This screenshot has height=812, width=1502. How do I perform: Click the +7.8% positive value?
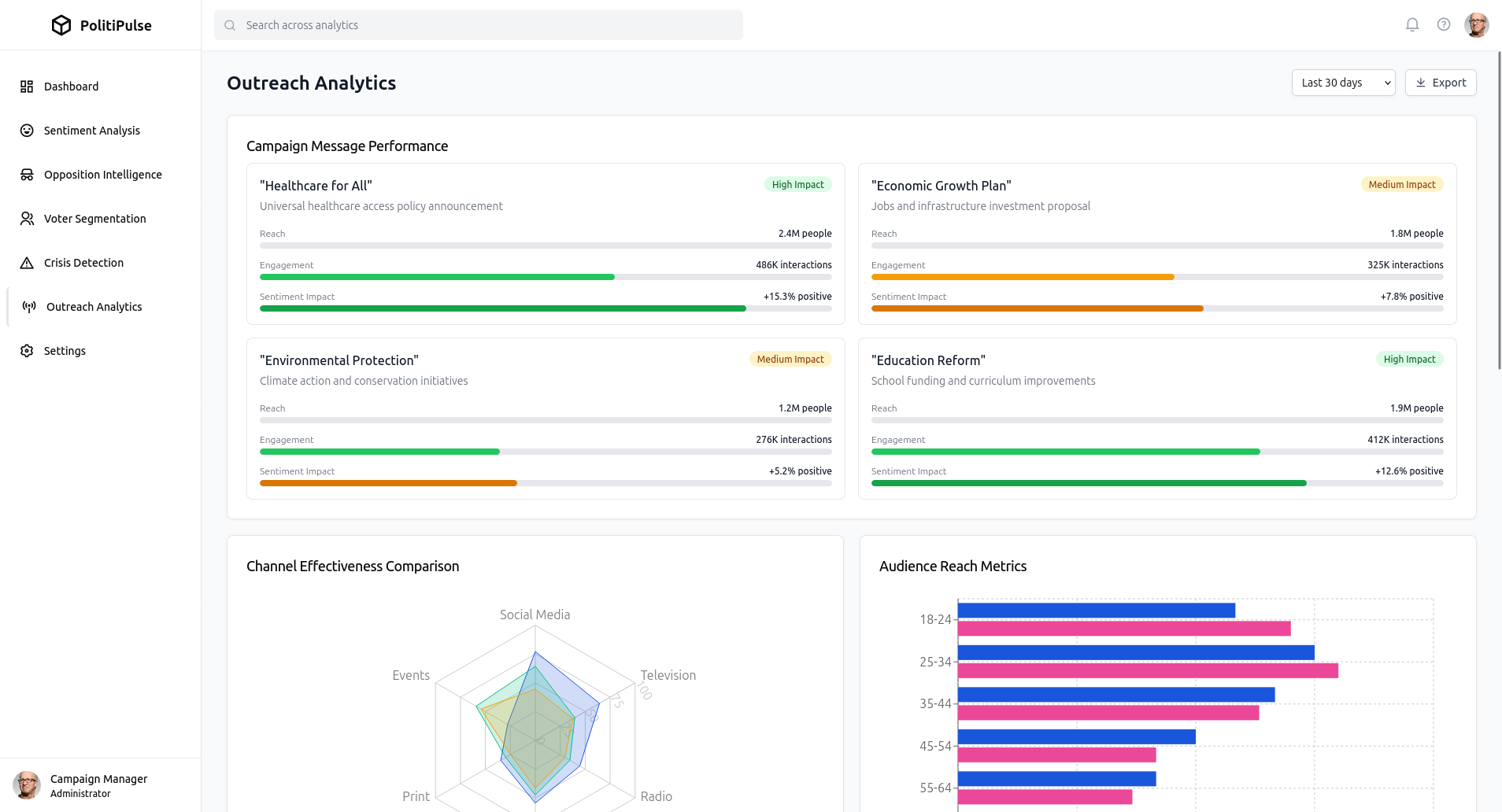pos(1411,297)
